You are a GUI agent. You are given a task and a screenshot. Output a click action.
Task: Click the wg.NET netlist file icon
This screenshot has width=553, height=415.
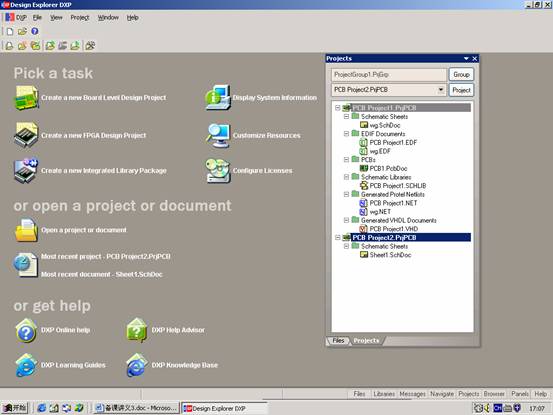point(364,212)
